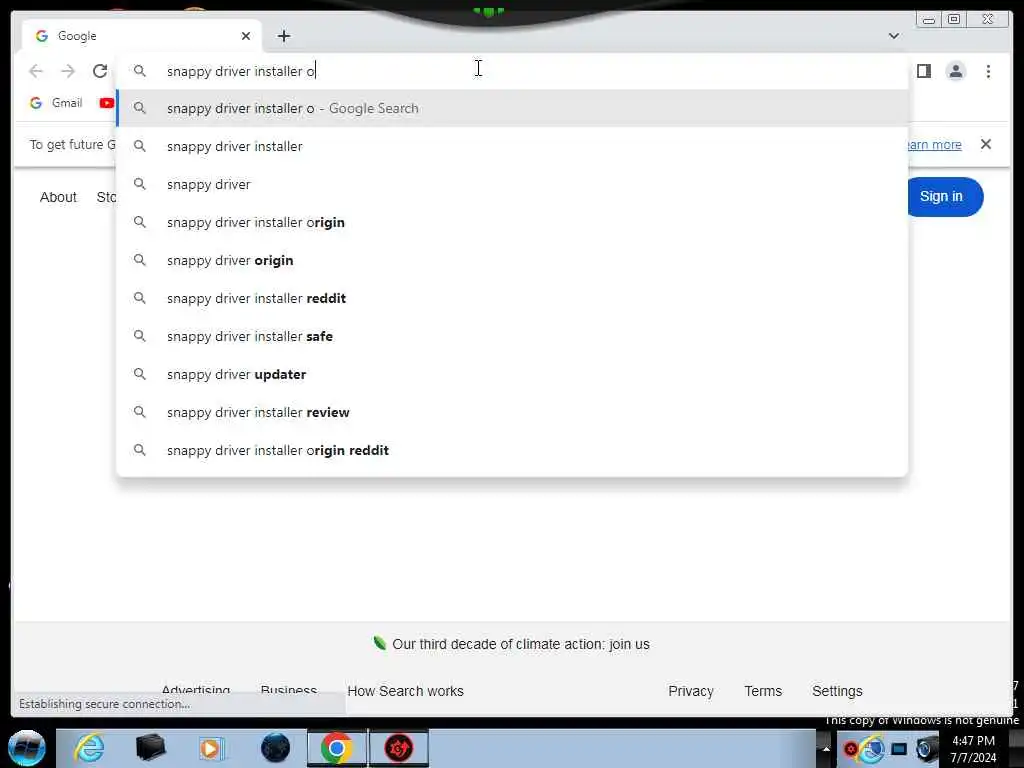1024x768 pixels.
Task: Open the Settings footer menu
Action: click(837, 691)
